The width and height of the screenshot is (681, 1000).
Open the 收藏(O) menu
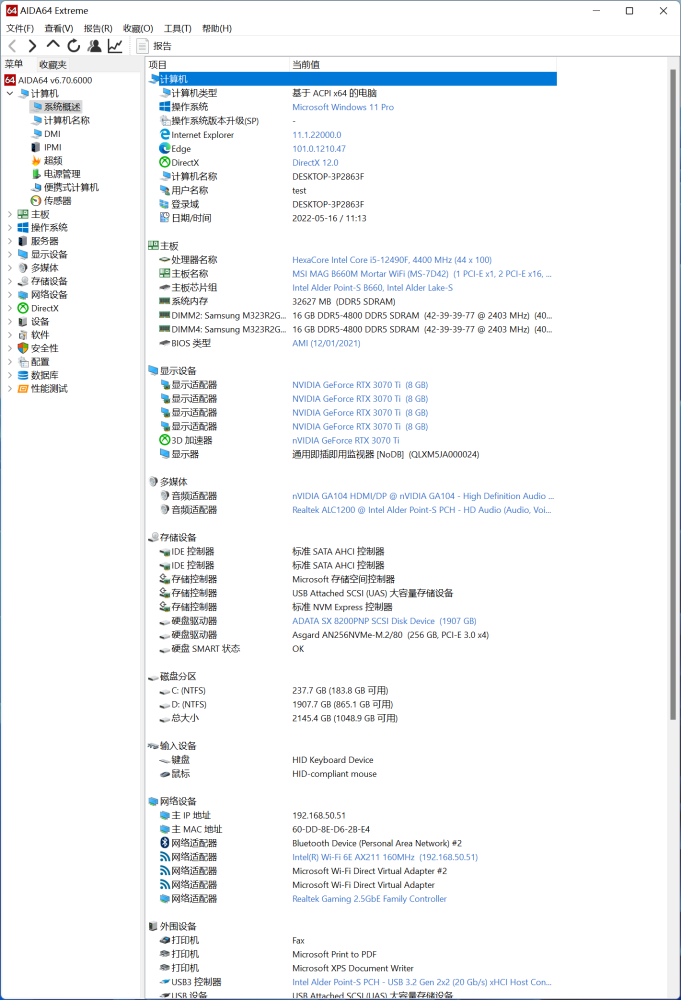click(x=138, y=28)
